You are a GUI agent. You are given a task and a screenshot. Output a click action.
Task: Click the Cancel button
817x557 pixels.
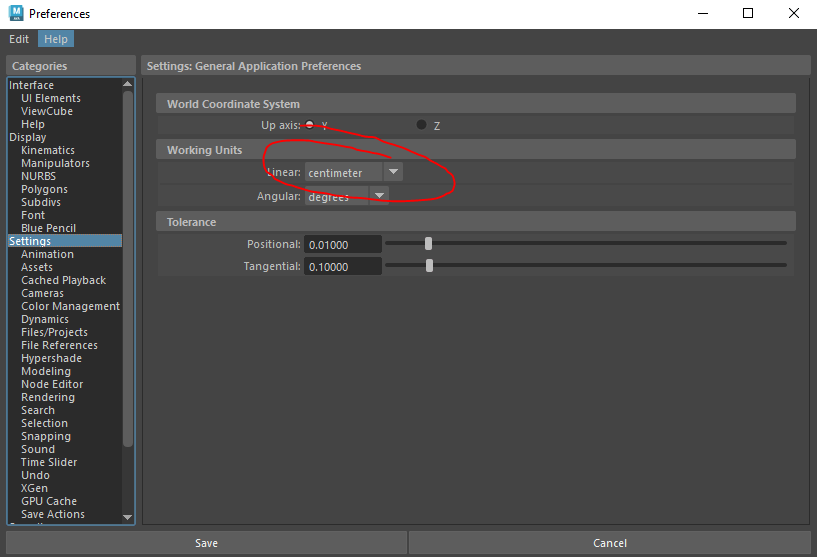point(610,543)
